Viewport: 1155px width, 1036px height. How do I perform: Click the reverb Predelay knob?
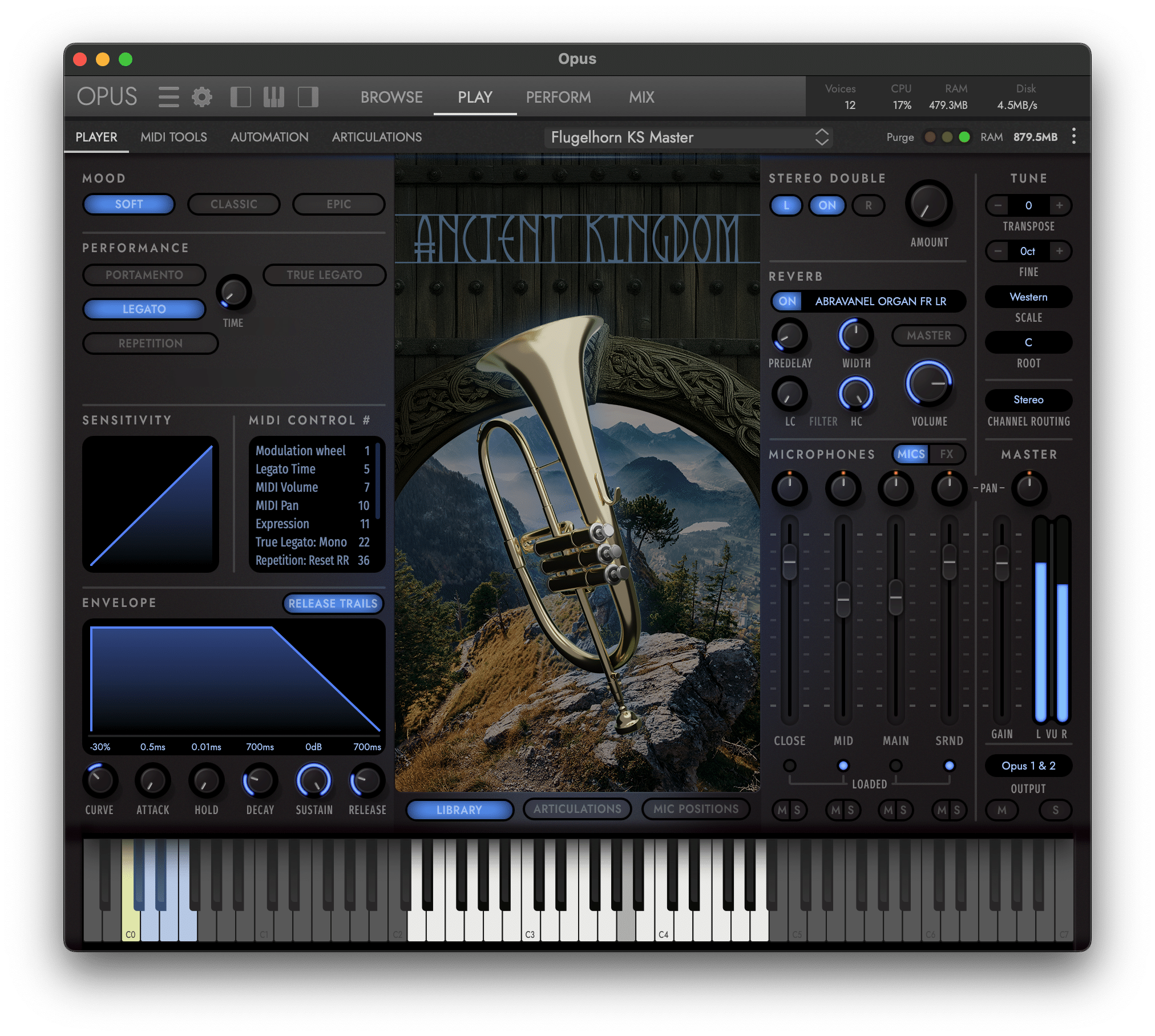pos(790,335)
